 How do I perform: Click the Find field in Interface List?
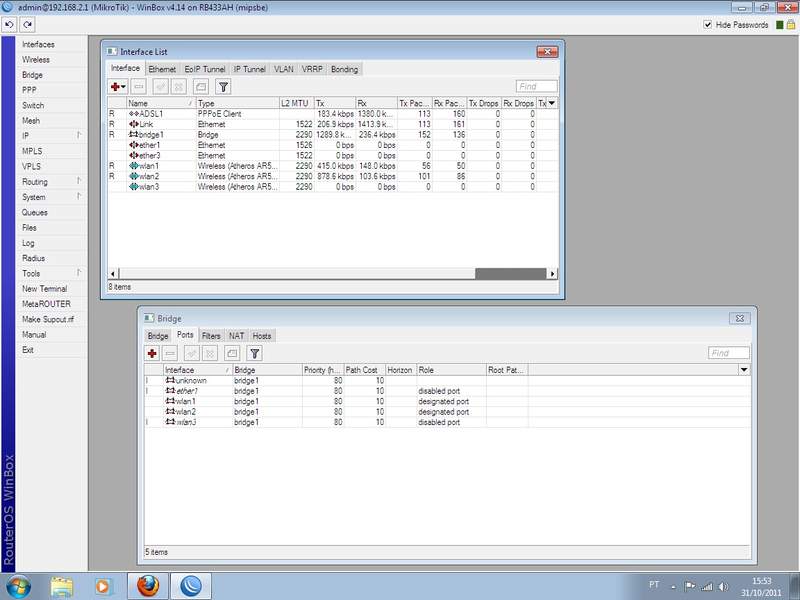536,86
